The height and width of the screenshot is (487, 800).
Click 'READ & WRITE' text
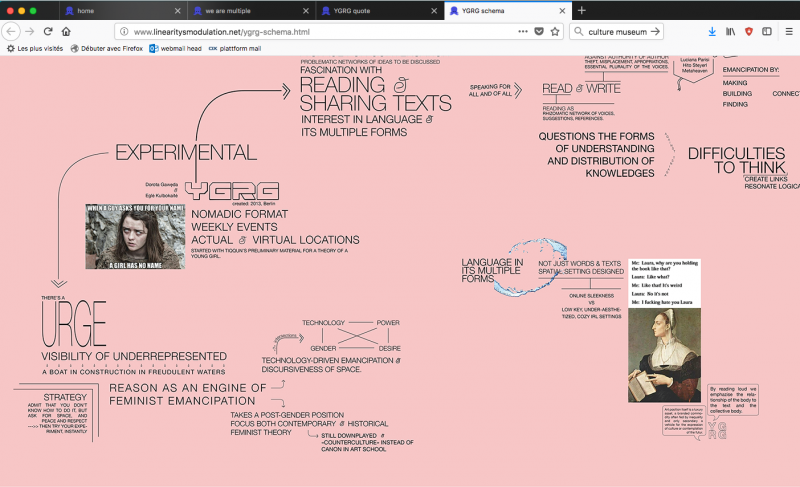click(x=581, y=88)
